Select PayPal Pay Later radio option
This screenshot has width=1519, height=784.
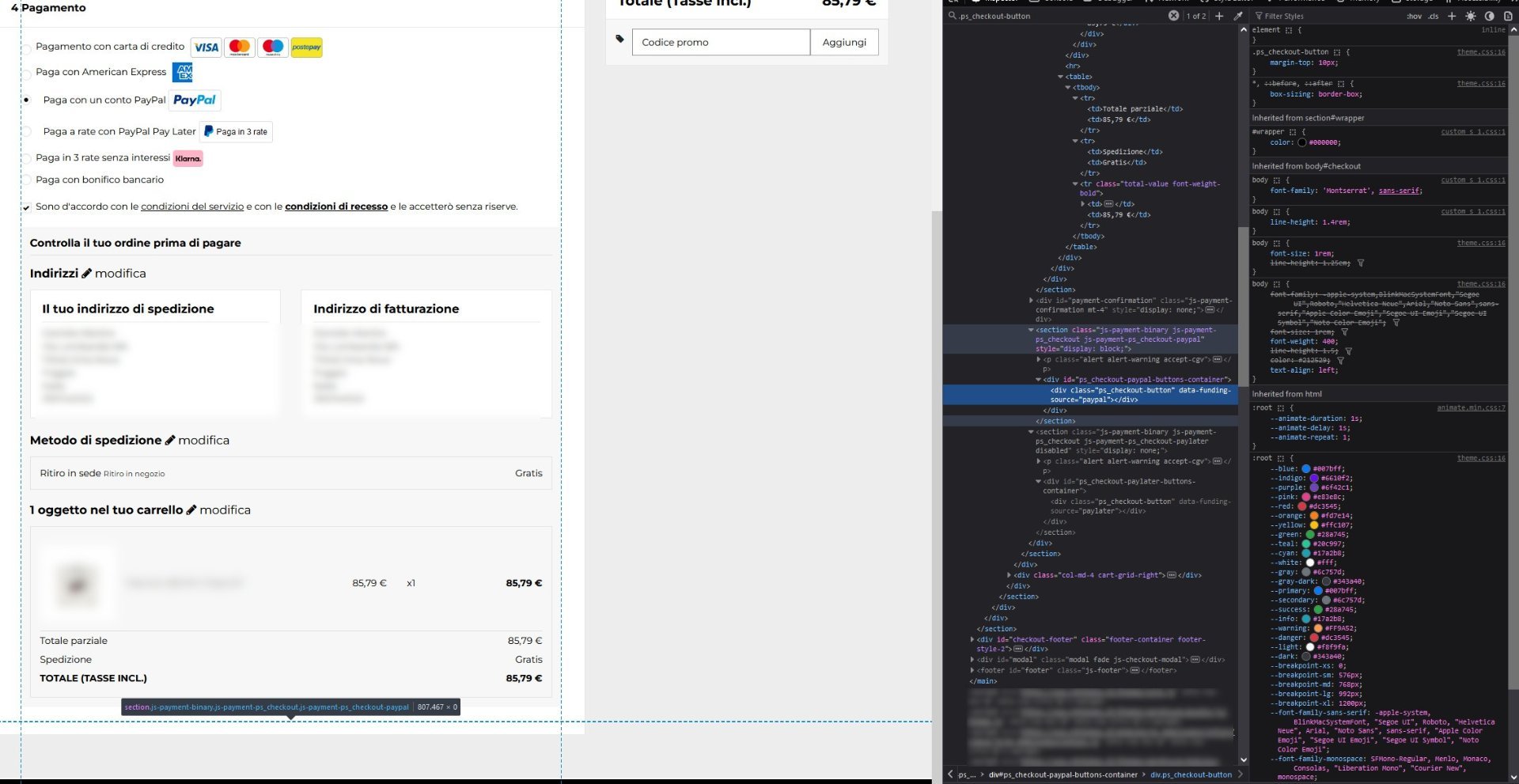[x=26, y=131]
